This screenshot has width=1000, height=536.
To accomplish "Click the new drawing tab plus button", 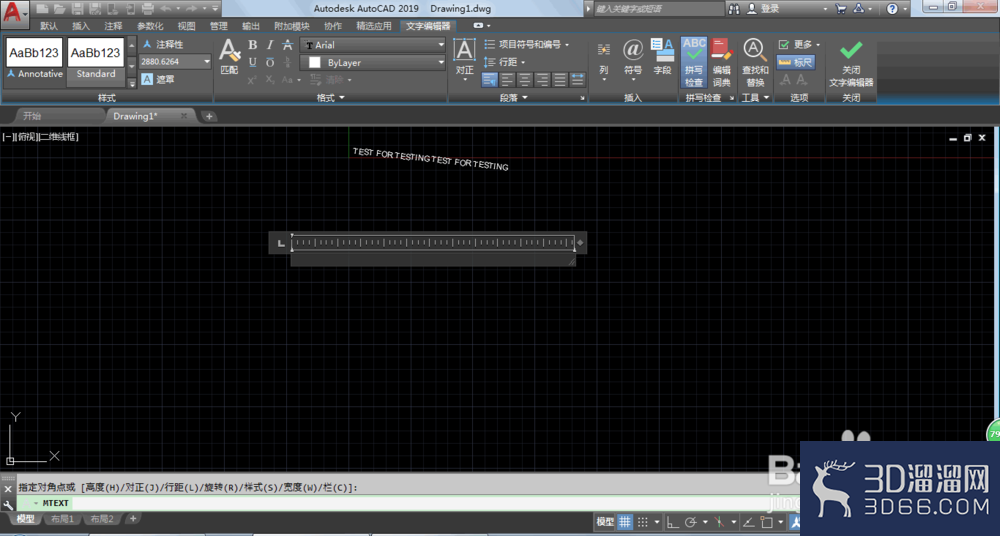I will coord(209,116).
